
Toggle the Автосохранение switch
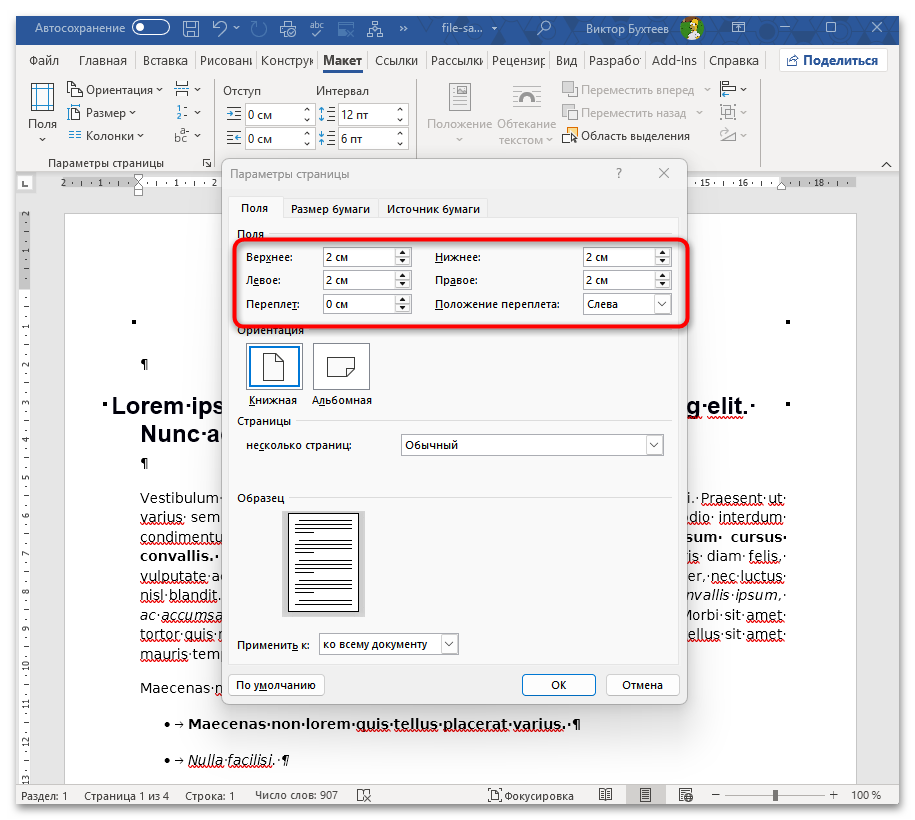click(x=151, y=27)
